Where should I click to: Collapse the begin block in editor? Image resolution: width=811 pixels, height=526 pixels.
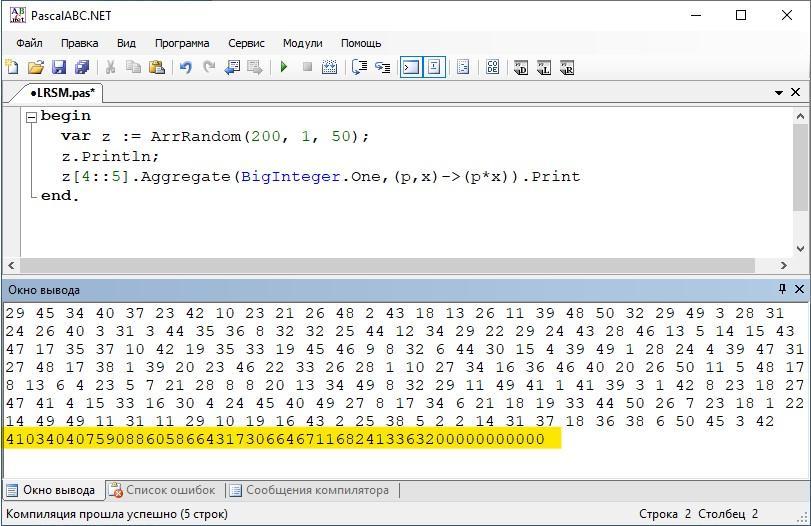32,117
